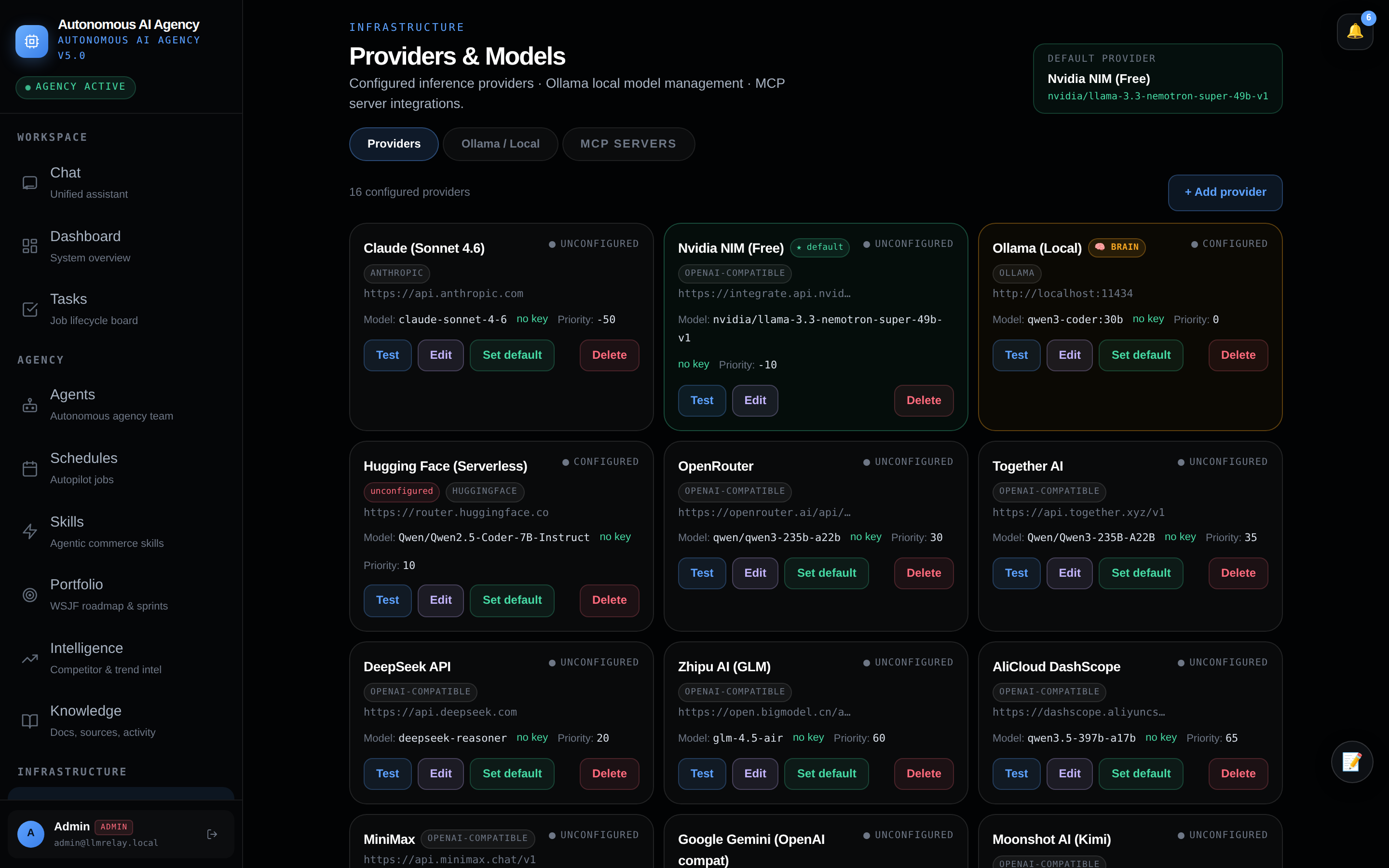Image resolution: width=1389 pixels, height=868 pixels.
Task: Click the Autonomous AI Agency logo icon
Action: point(31,41)
